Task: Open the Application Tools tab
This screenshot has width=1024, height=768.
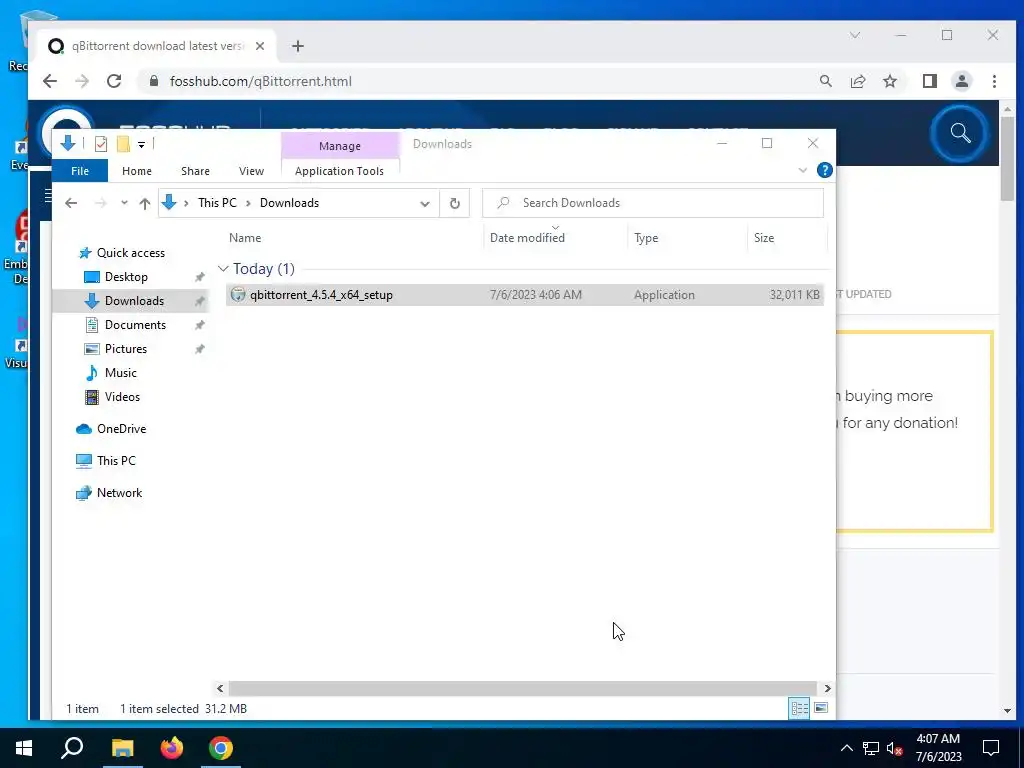Action: pos(340,171)
